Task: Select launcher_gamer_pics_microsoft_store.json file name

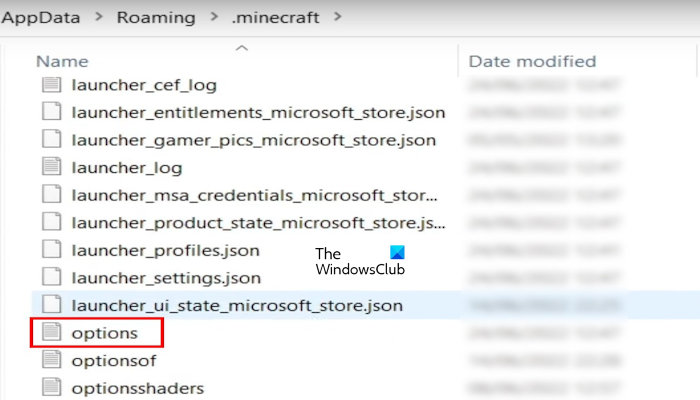Action: click(254, 140)
